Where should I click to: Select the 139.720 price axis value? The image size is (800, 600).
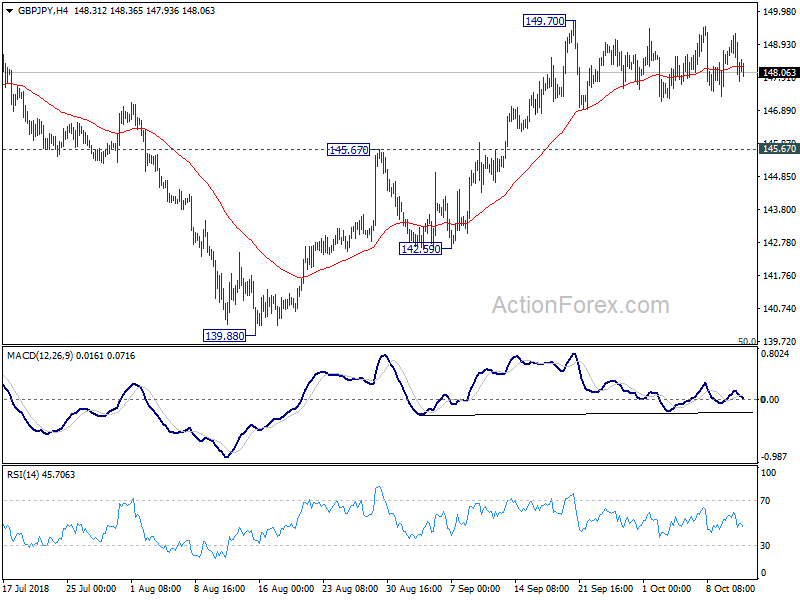tap(779, 341)
